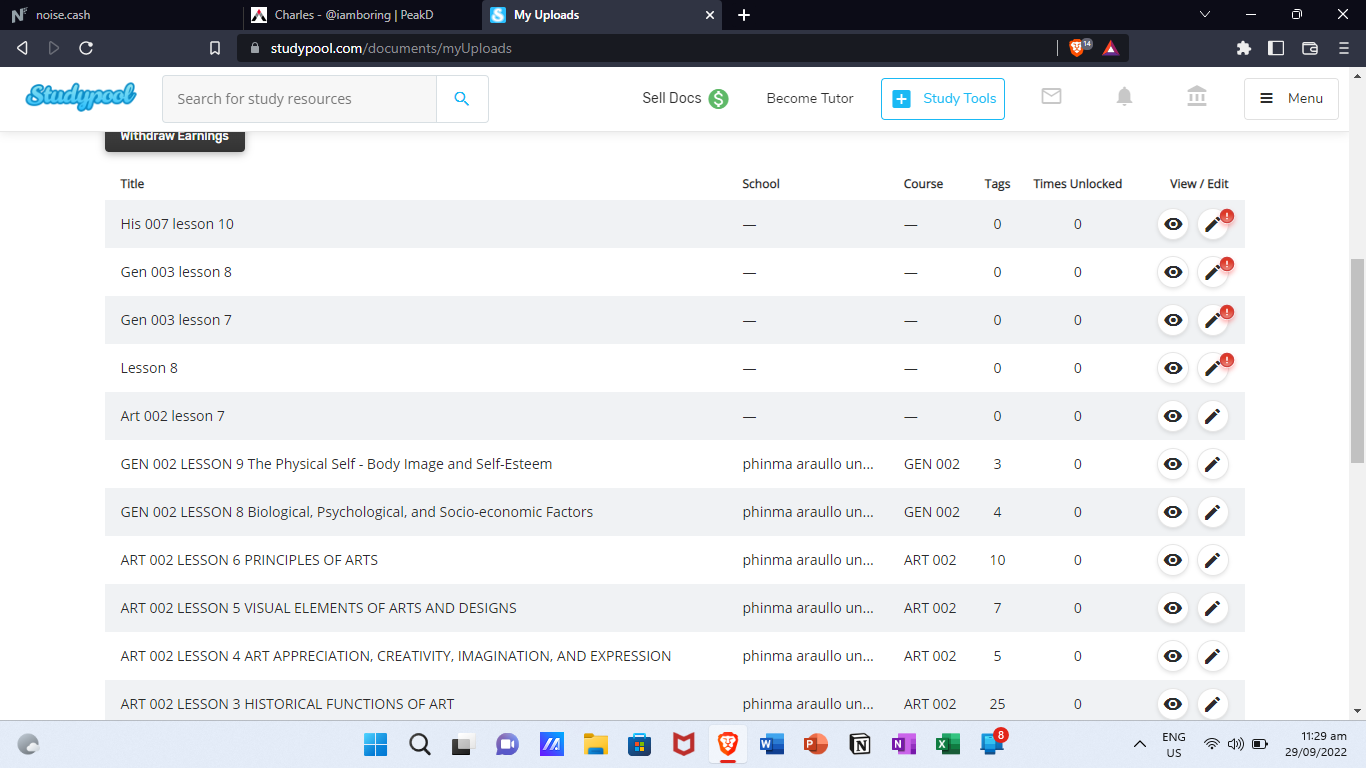Click the Brave Shields icon

point(1079,47)
